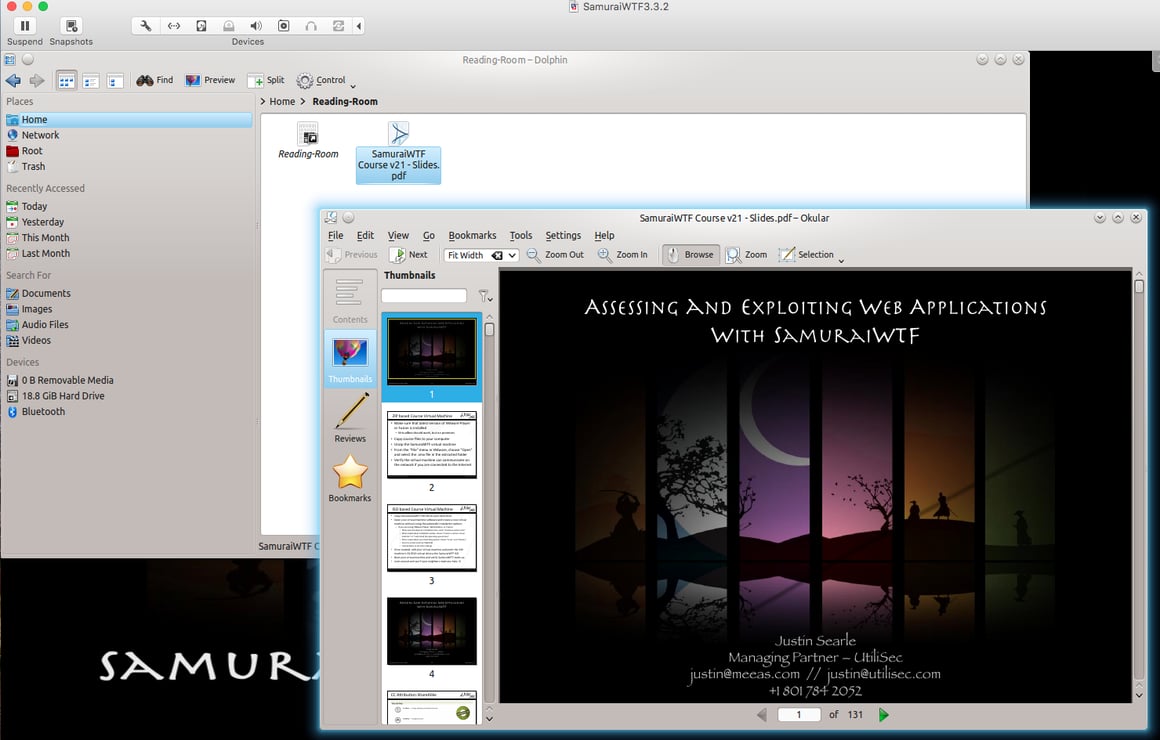Click the hard disk device icon
Image resolution: width=1160 pixels, height=740 pixels.
(201, 26)
